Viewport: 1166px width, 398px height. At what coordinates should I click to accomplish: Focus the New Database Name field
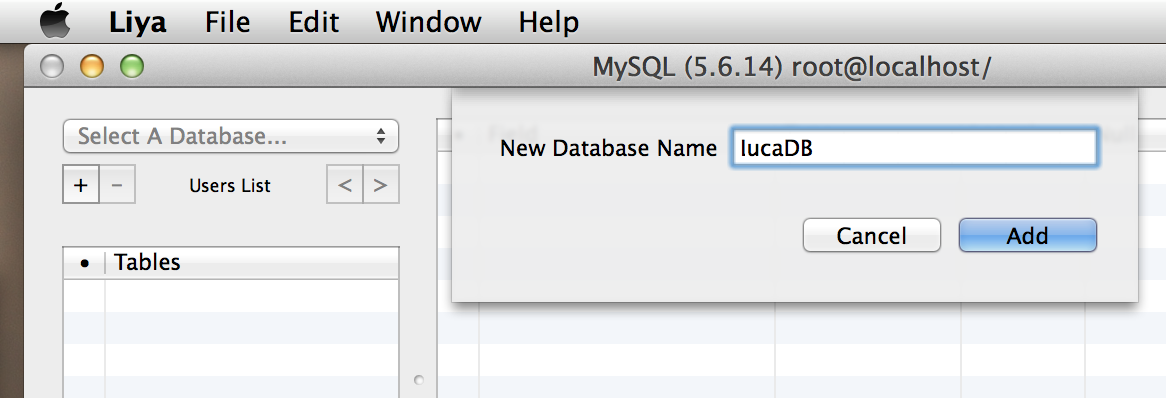pos(913,147)
